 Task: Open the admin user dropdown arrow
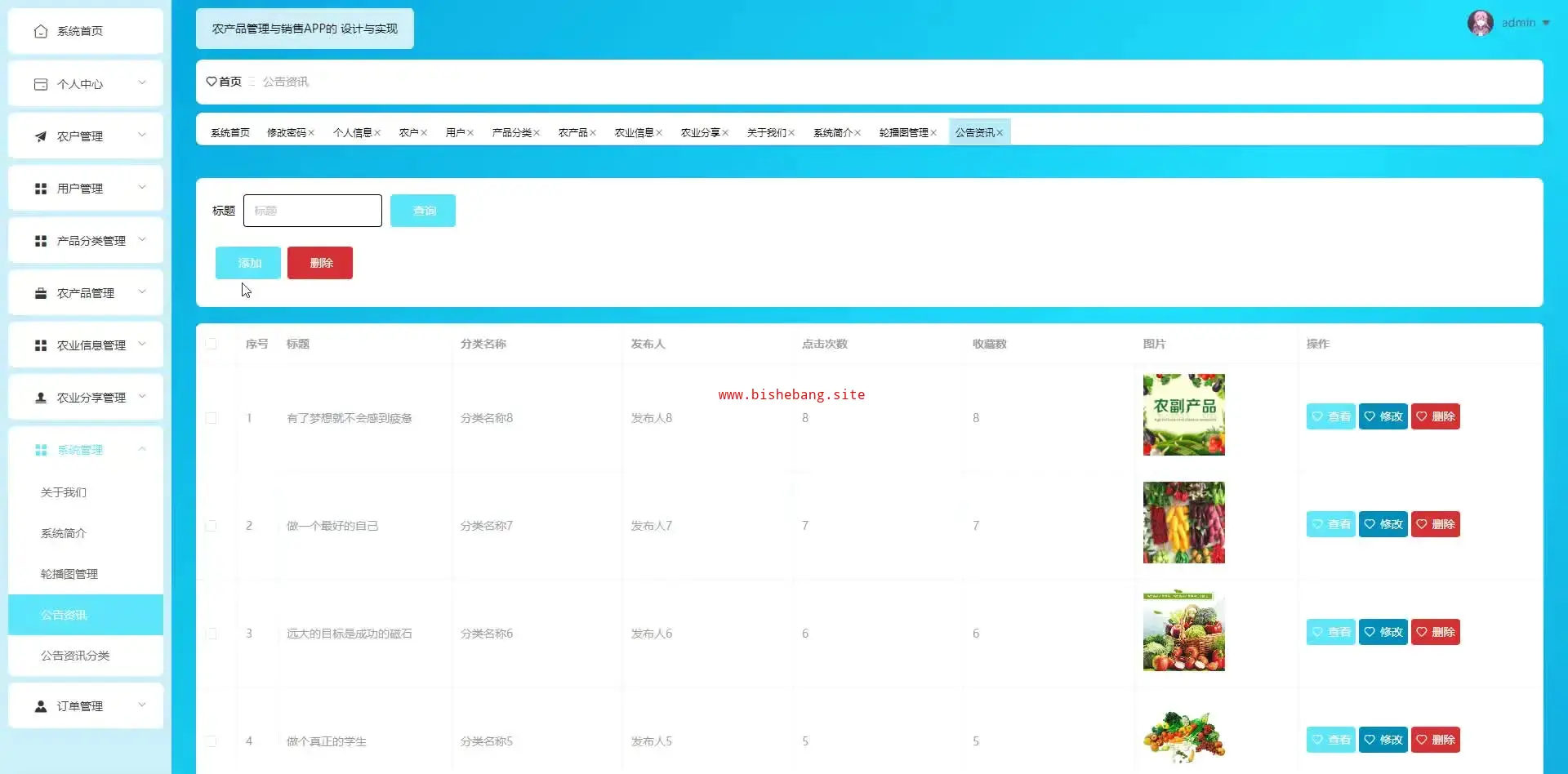tap(1546, 23)
